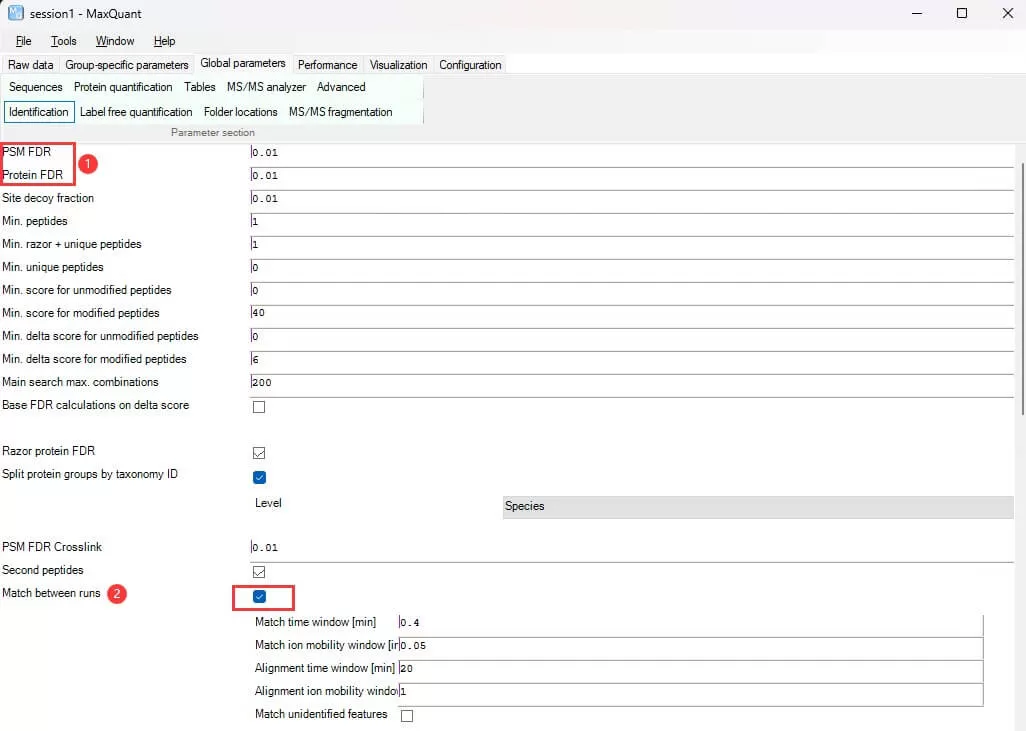Viewport: 1026px width, 731px height.
Task: Toggle Split protein groups by taxonomy ID
Action: [259, 477]
